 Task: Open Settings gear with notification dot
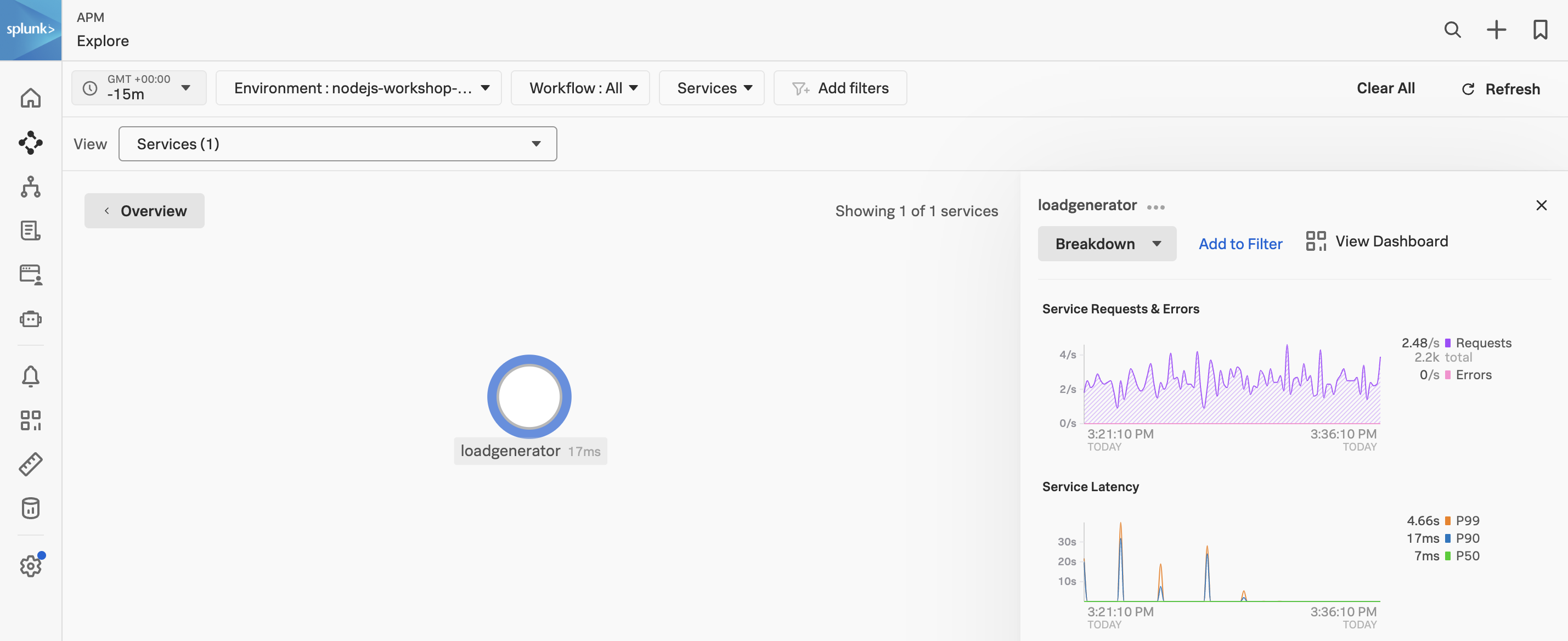point(30,565)
